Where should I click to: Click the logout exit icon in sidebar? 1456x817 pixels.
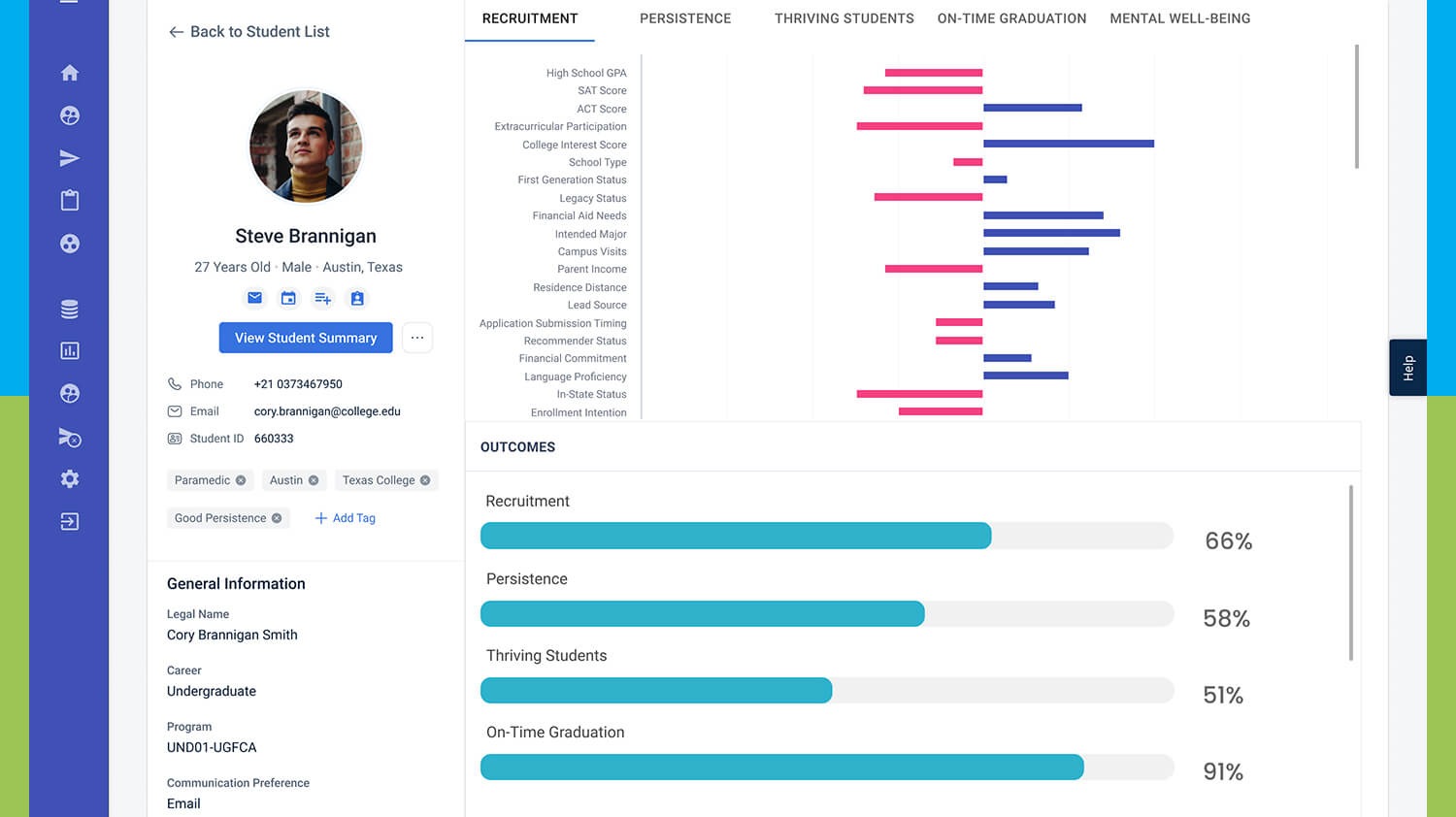tap(70, 522)
